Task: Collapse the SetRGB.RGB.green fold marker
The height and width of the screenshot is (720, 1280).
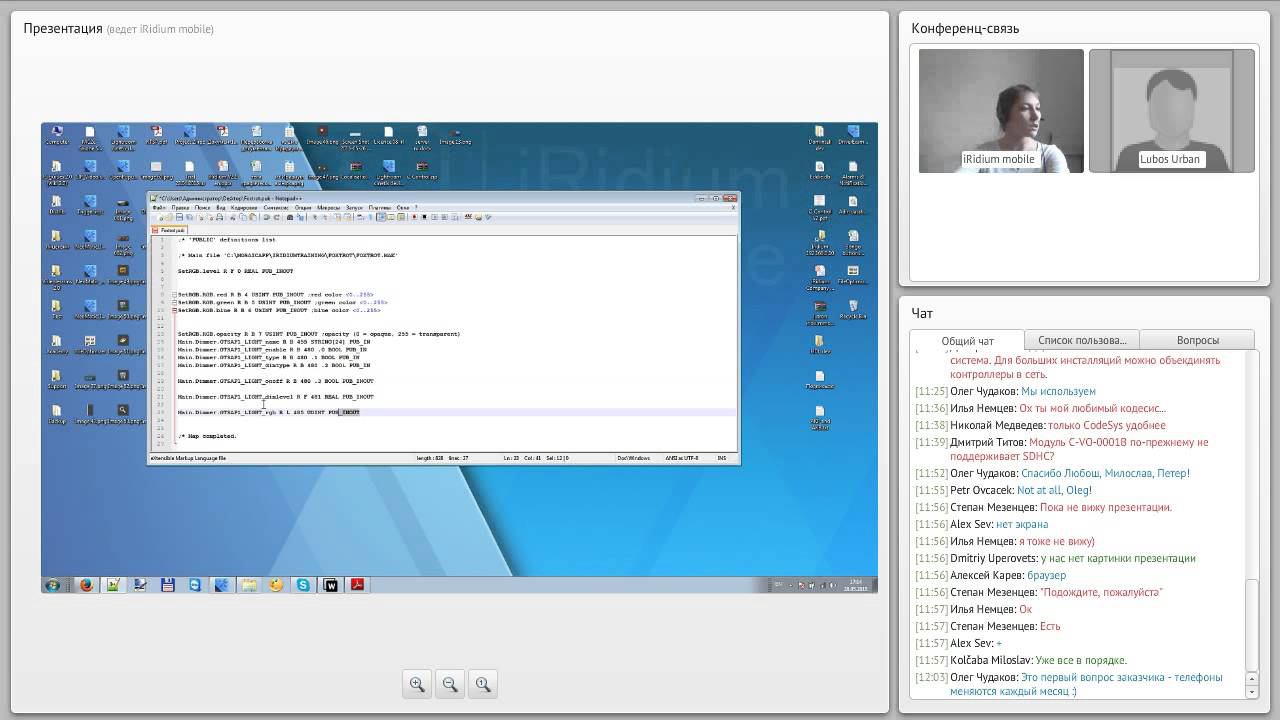Action: pos(174,303)
